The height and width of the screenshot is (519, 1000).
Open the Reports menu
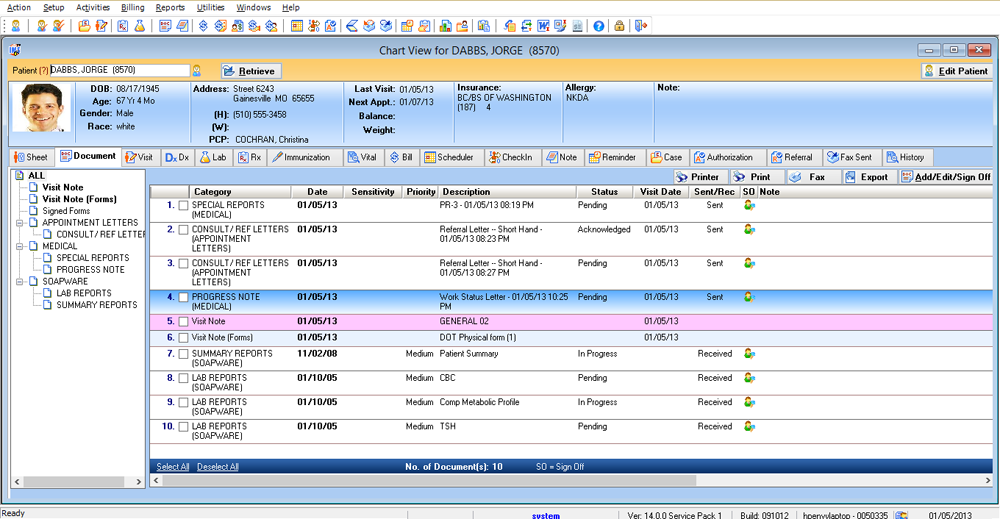point(170,8)
